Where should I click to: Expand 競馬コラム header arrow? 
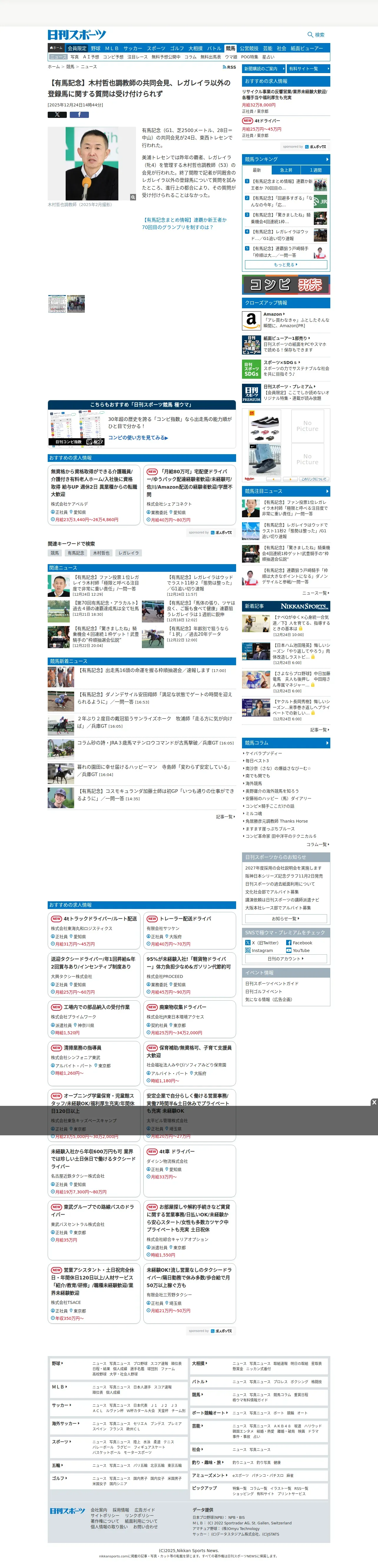click(327, 743)
